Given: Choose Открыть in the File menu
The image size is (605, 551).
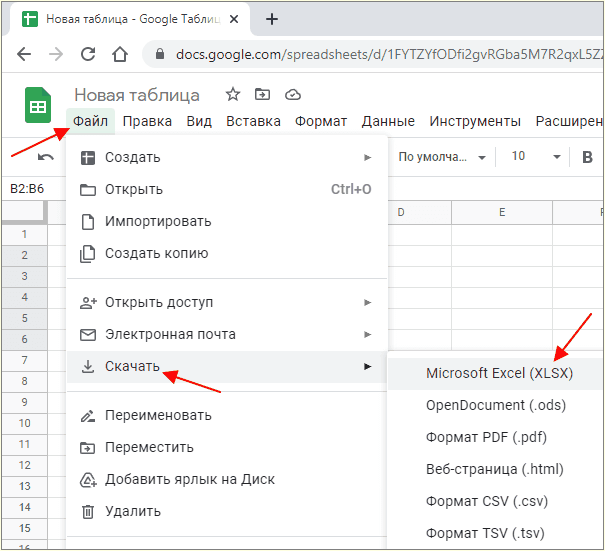Looking at the screenshot, I should point(227,189).
